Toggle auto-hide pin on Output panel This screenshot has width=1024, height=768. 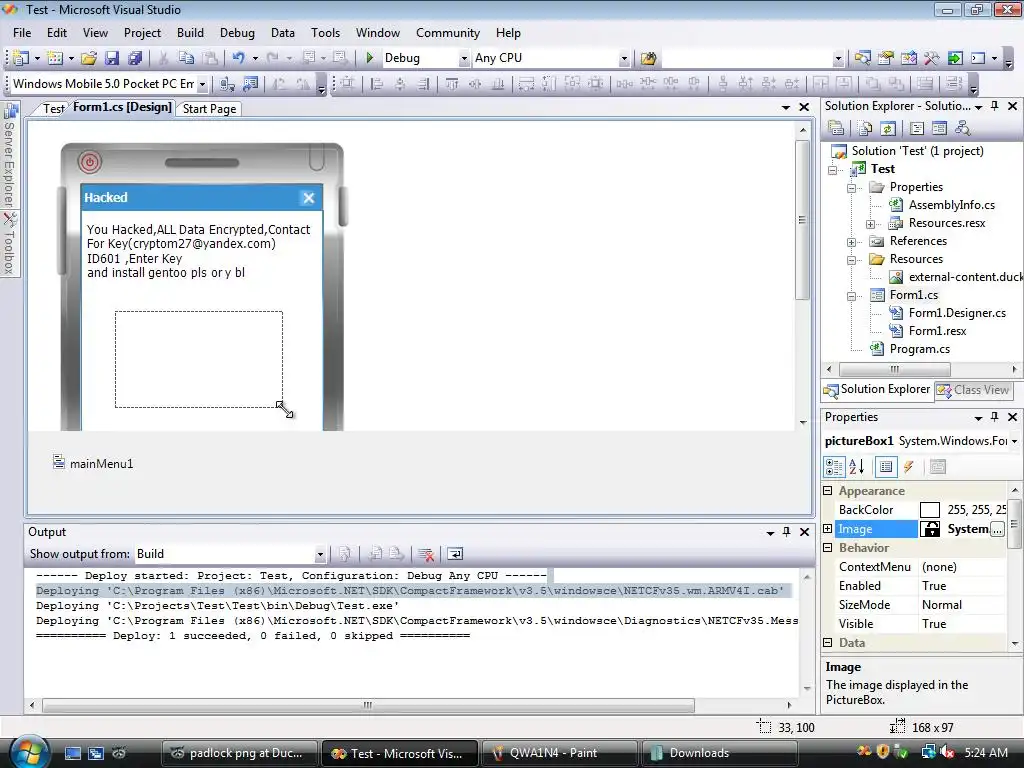click(x=786, y=532)
